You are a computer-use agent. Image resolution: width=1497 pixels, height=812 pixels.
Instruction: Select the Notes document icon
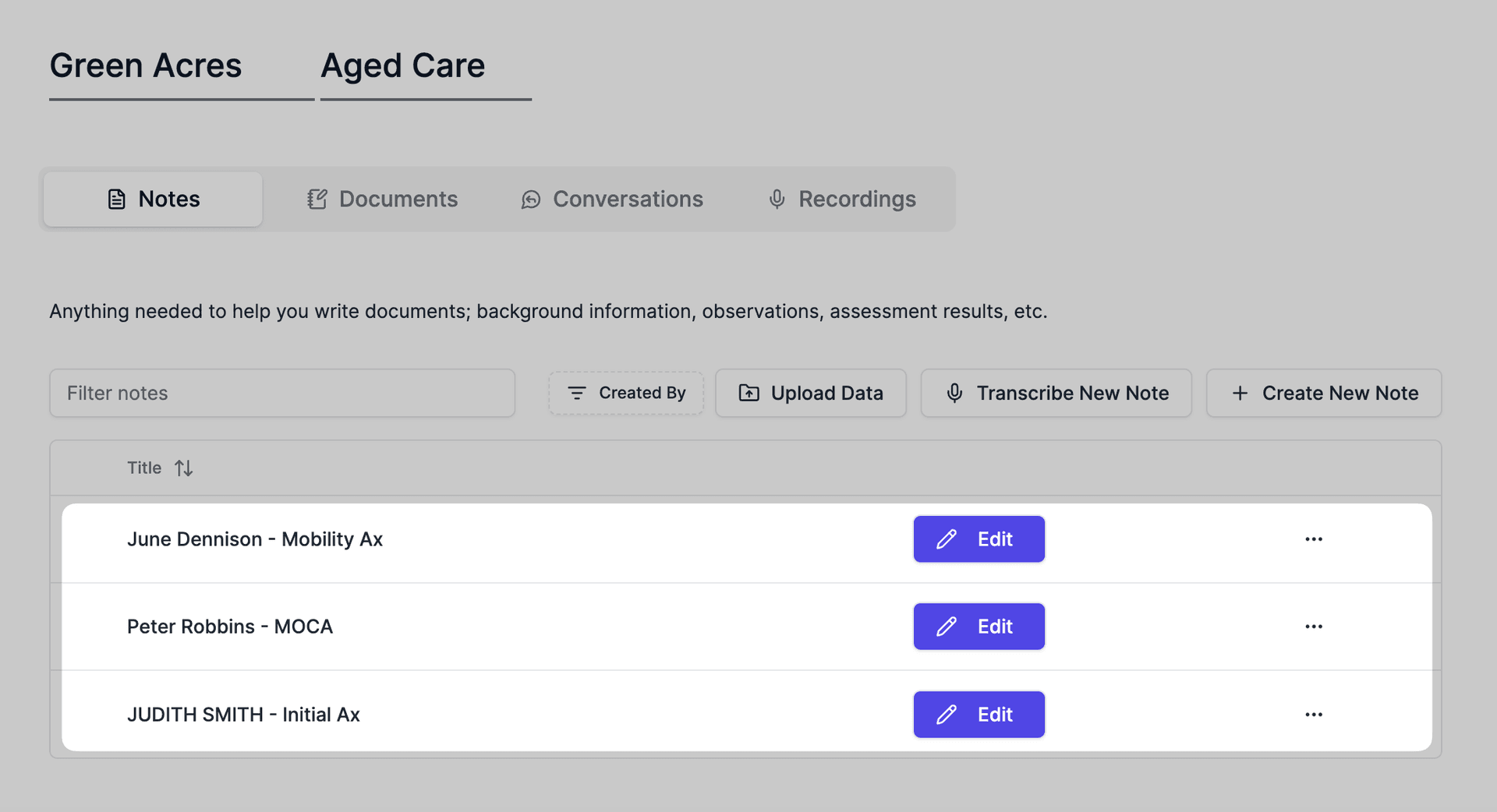(x=116, y=199)
